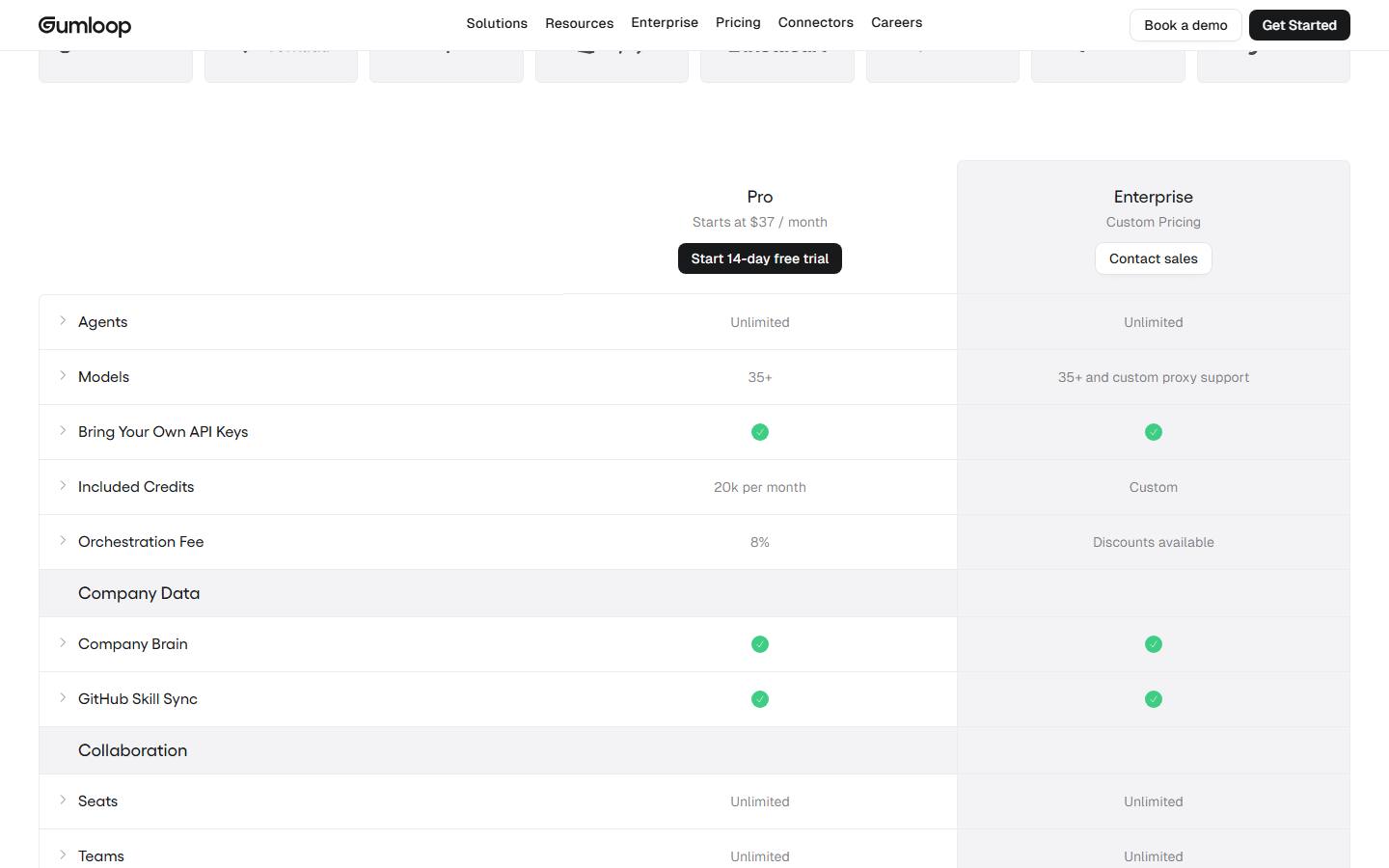
Task: Click Enterprise checkmark for Bring Your Own API Keys
Action: coord(1154,432)
